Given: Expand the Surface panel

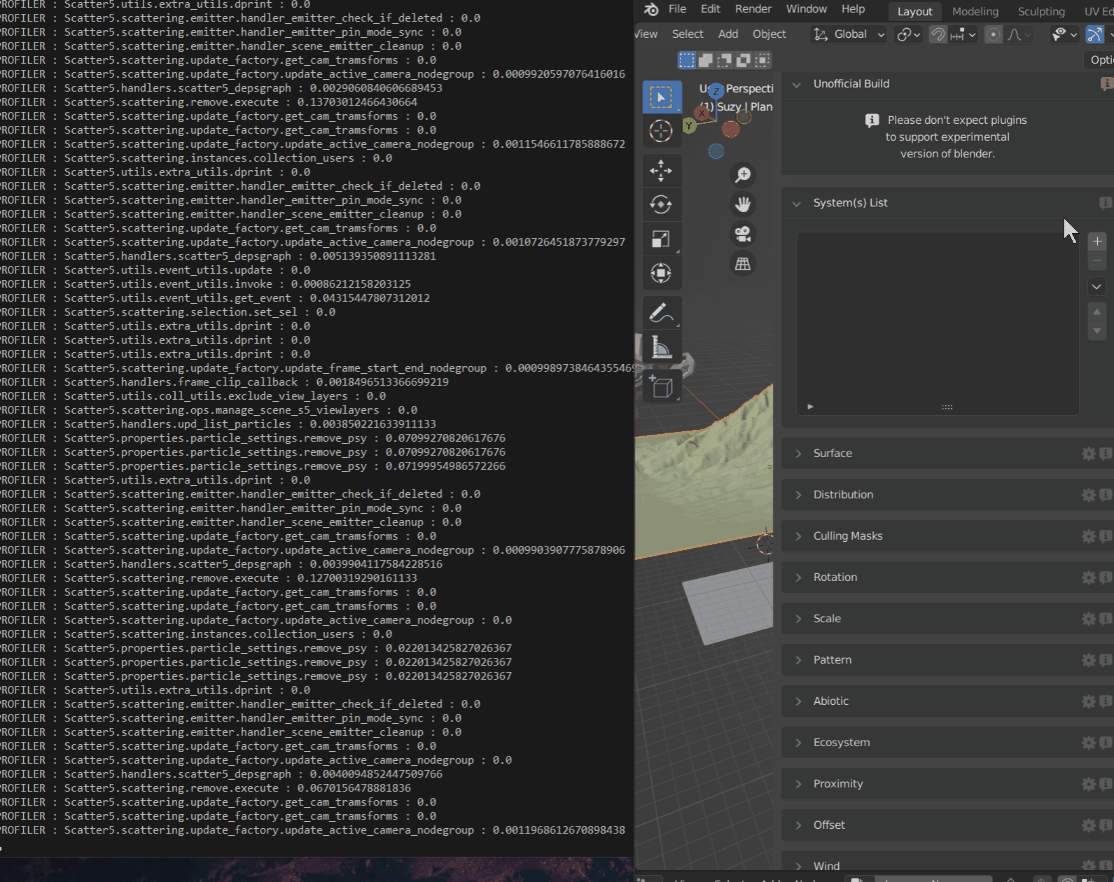Looking at the screenshot, I should tap(798, 453).
